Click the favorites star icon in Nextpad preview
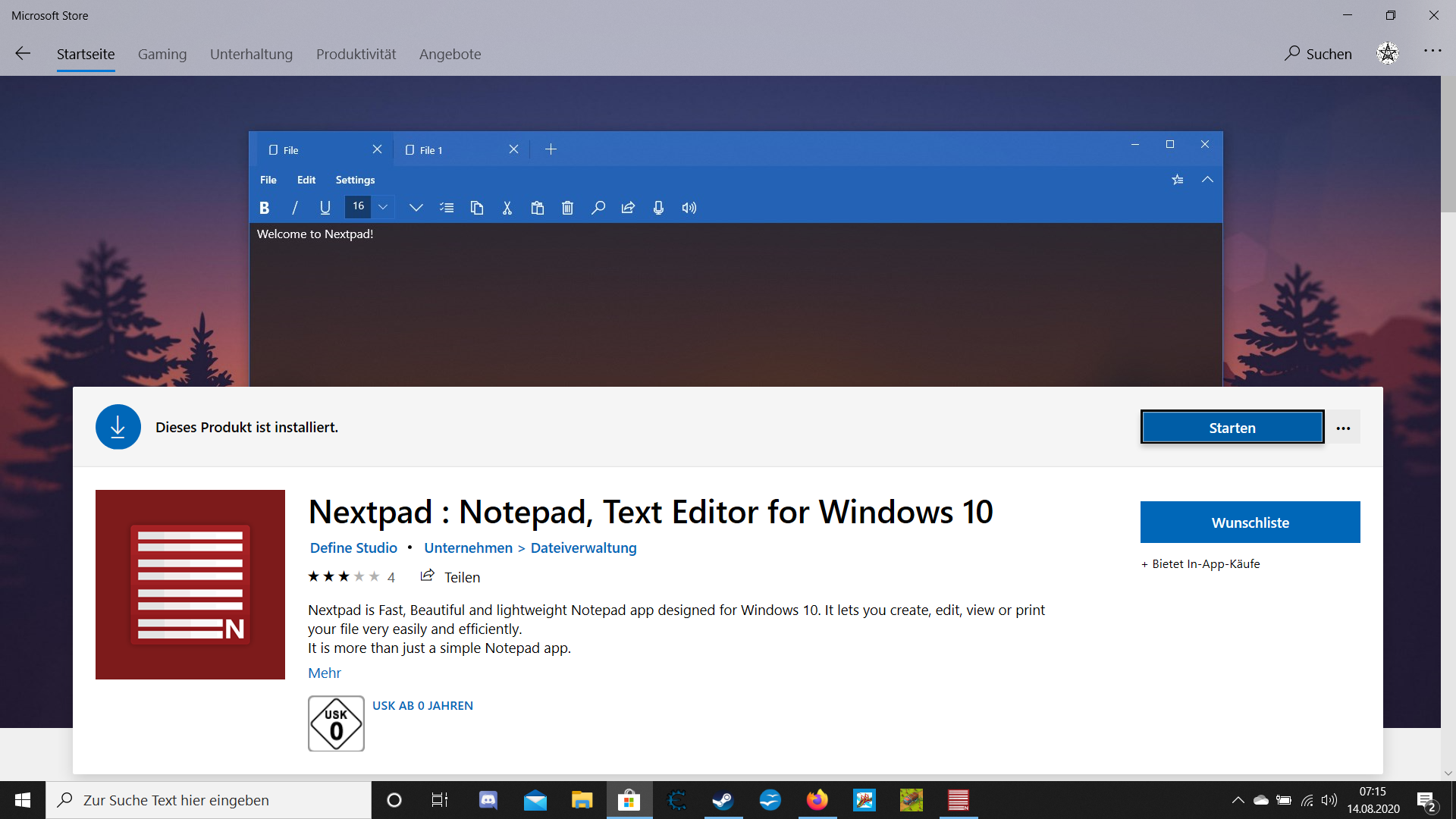The width and height of the screenshot is (1456, 819). pos(1178,180)
